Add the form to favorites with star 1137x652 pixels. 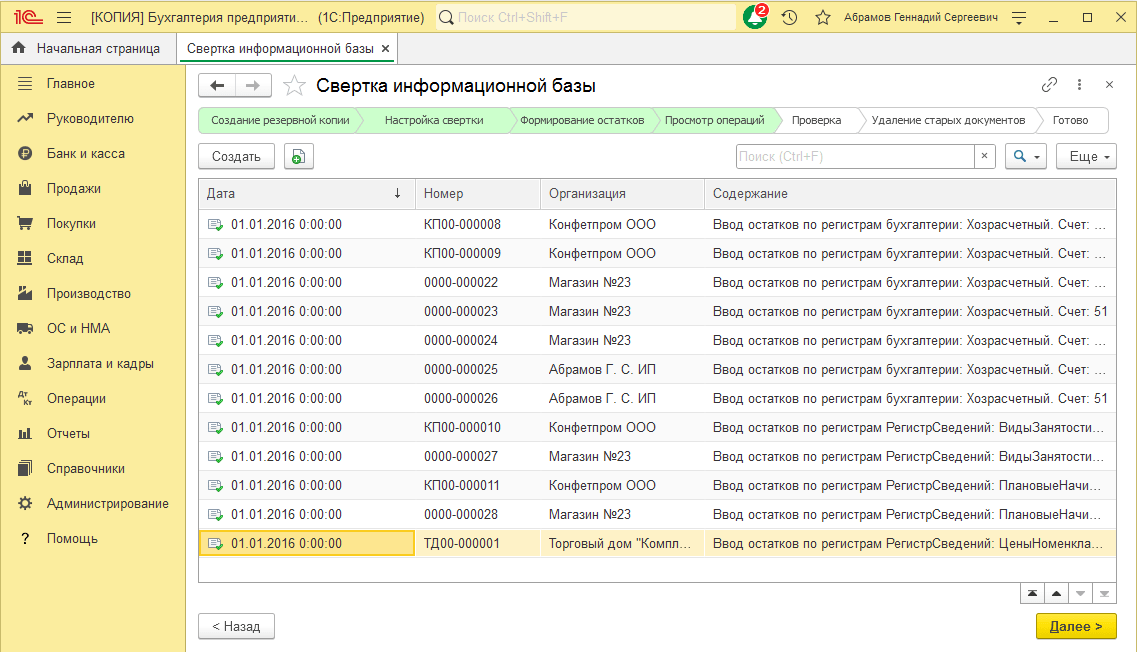point(294,86)
